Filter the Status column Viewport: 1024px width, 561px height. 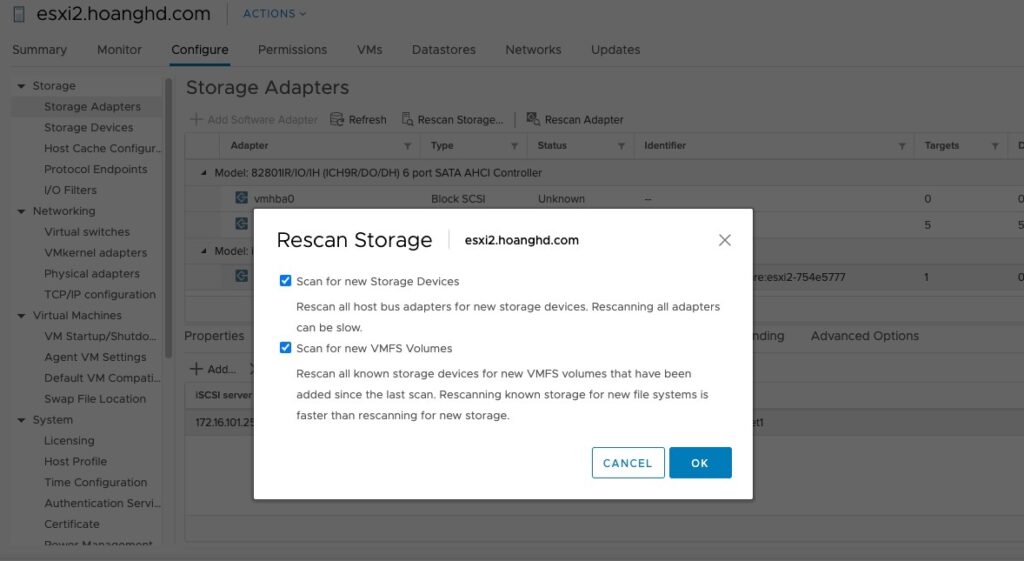tap(621, 146)
